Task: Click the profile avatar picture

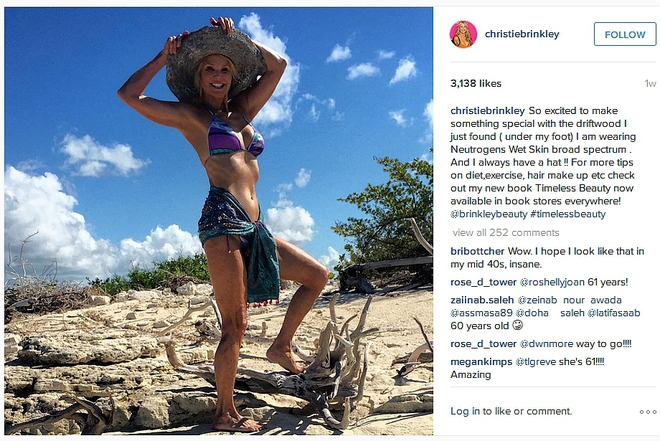Action: pos(463,35)
